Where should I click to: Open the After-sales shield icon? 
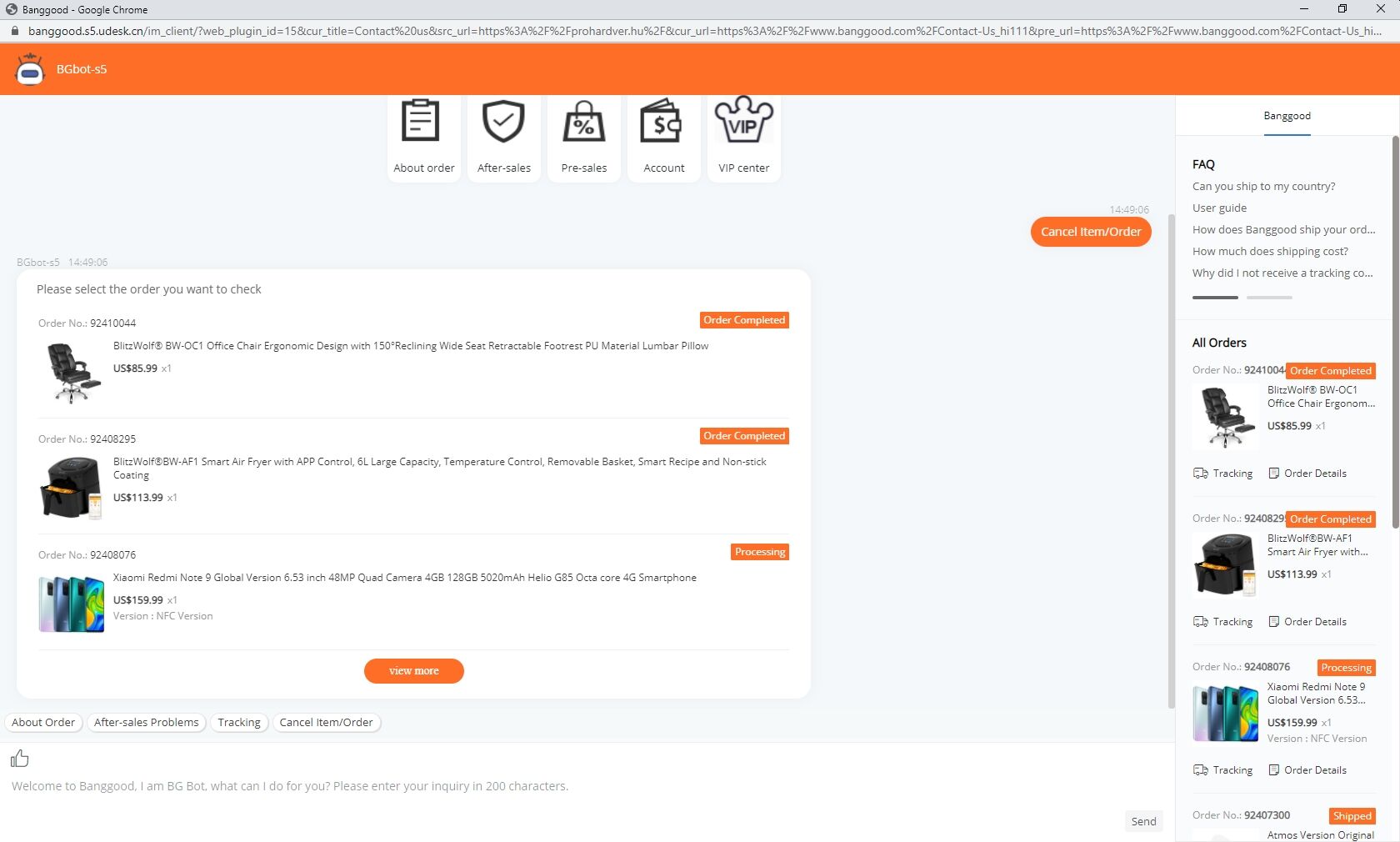(x=503, y=122)
